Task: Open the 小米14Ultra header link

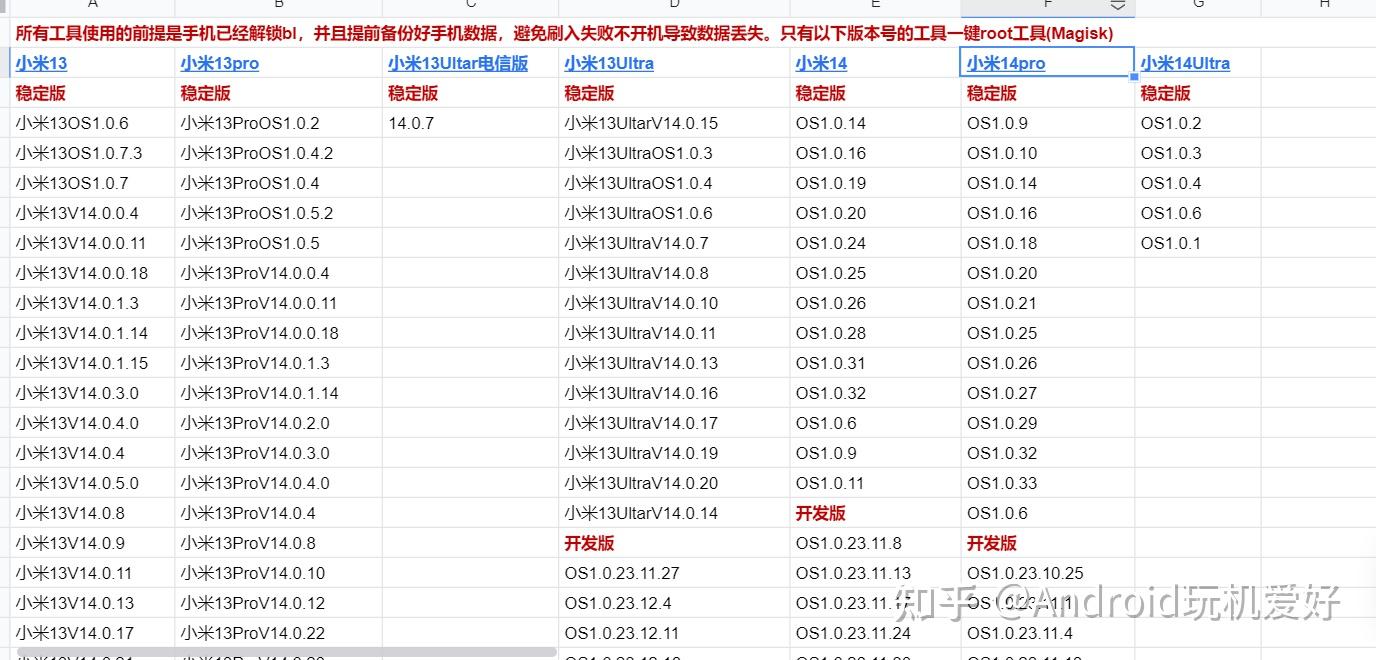Action: 1185,63
